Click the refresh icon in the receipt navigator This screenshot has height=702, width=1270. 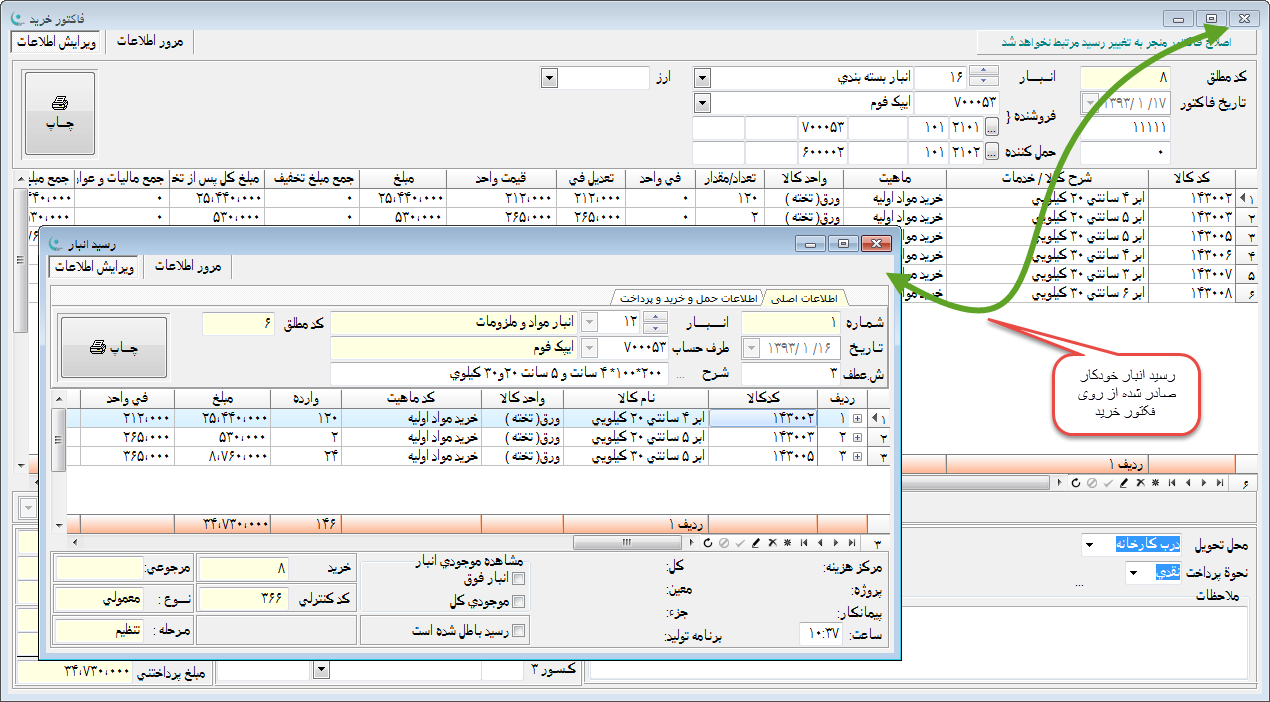[708, 543]
